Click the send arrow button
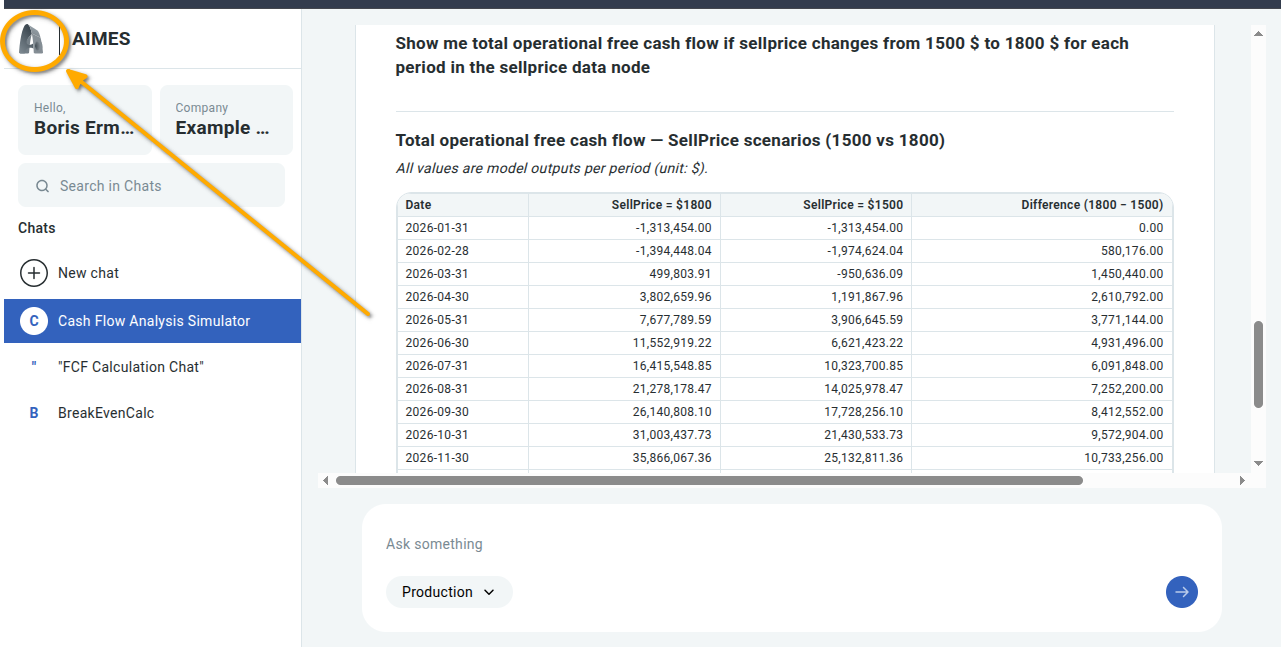The width and height of the screenshot is (1281, 647). coord(1181,592)
